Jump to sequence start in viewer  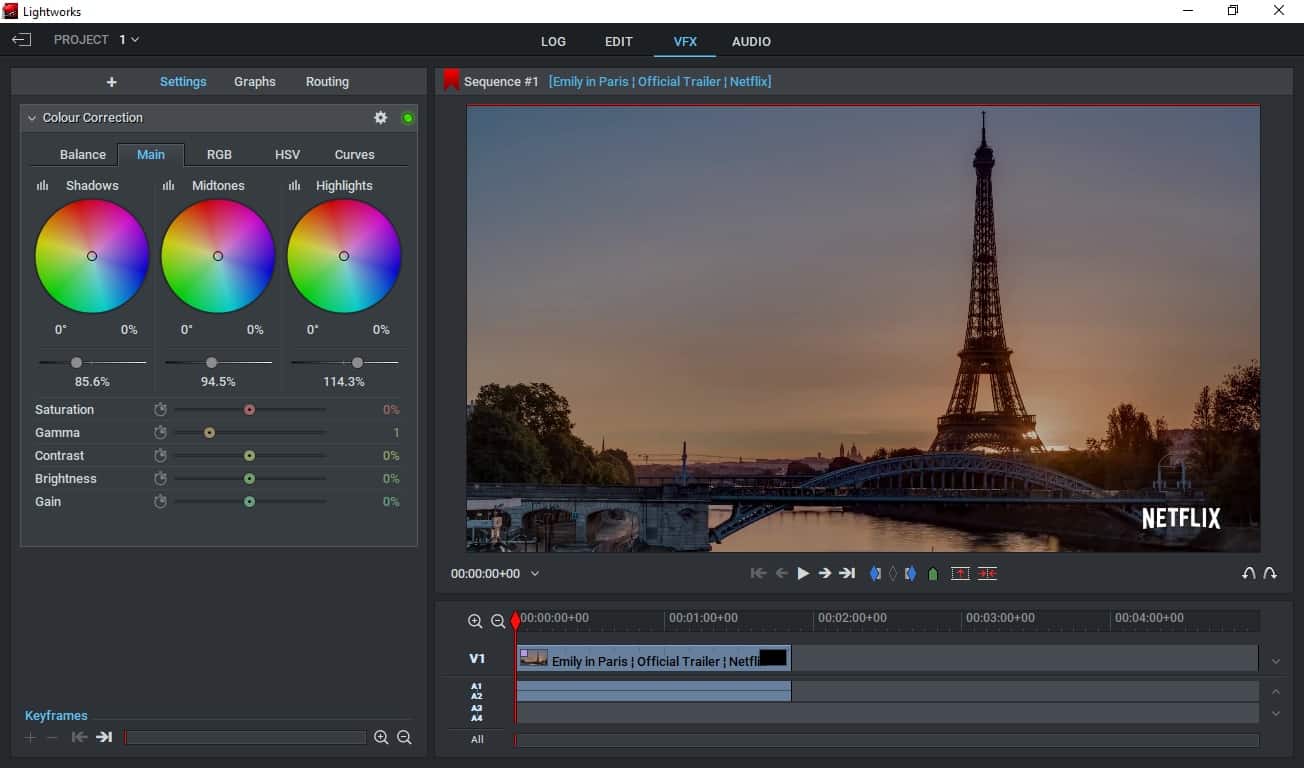758,573
